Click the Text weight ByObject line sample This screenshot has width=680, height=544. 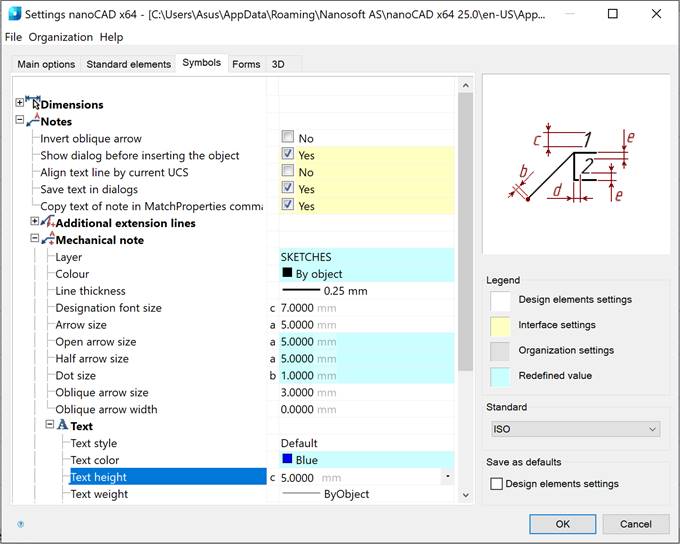(301, 493)
